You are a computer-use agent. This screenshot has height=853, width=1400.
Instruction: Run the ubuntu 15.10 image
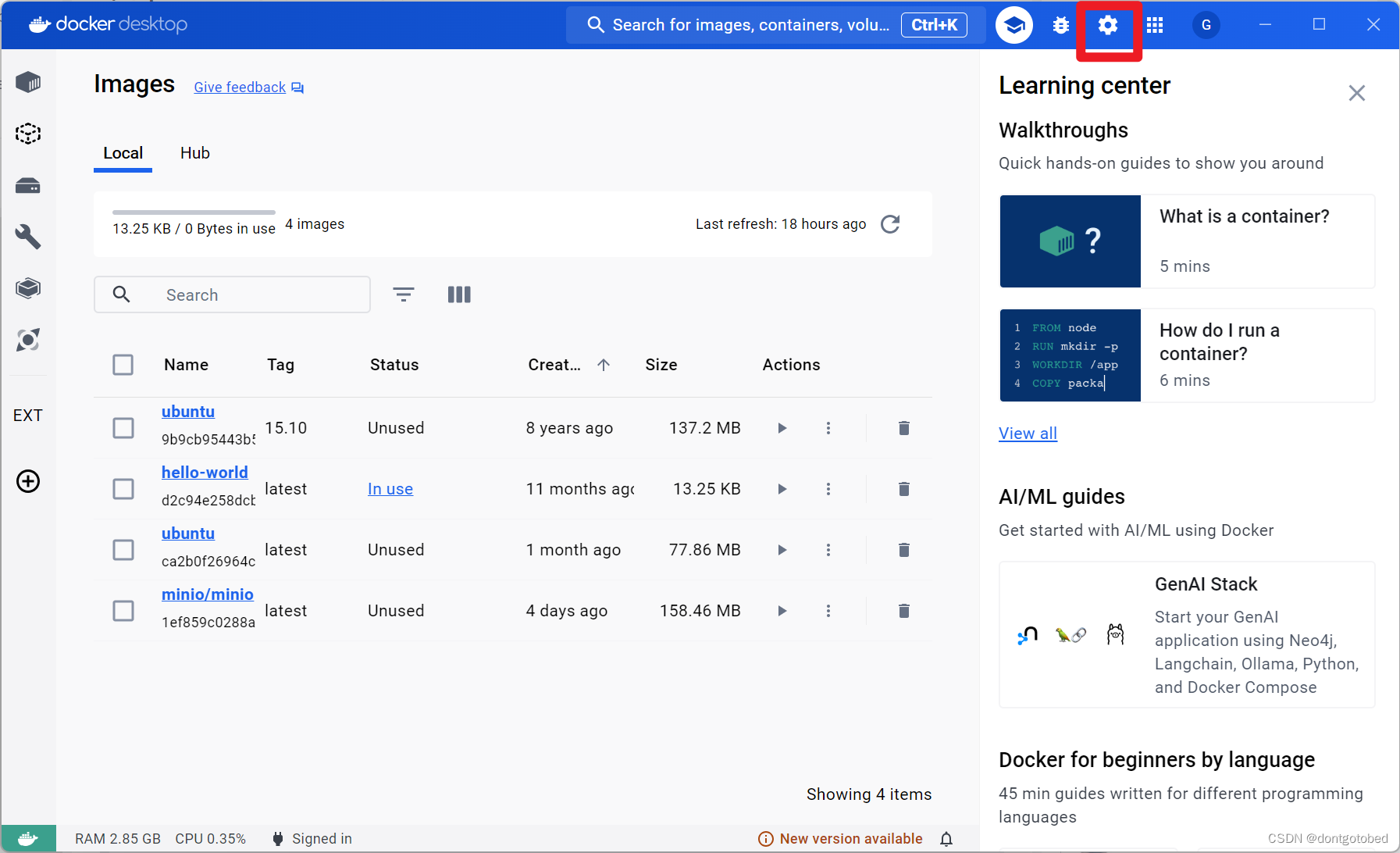click(782, 428)
